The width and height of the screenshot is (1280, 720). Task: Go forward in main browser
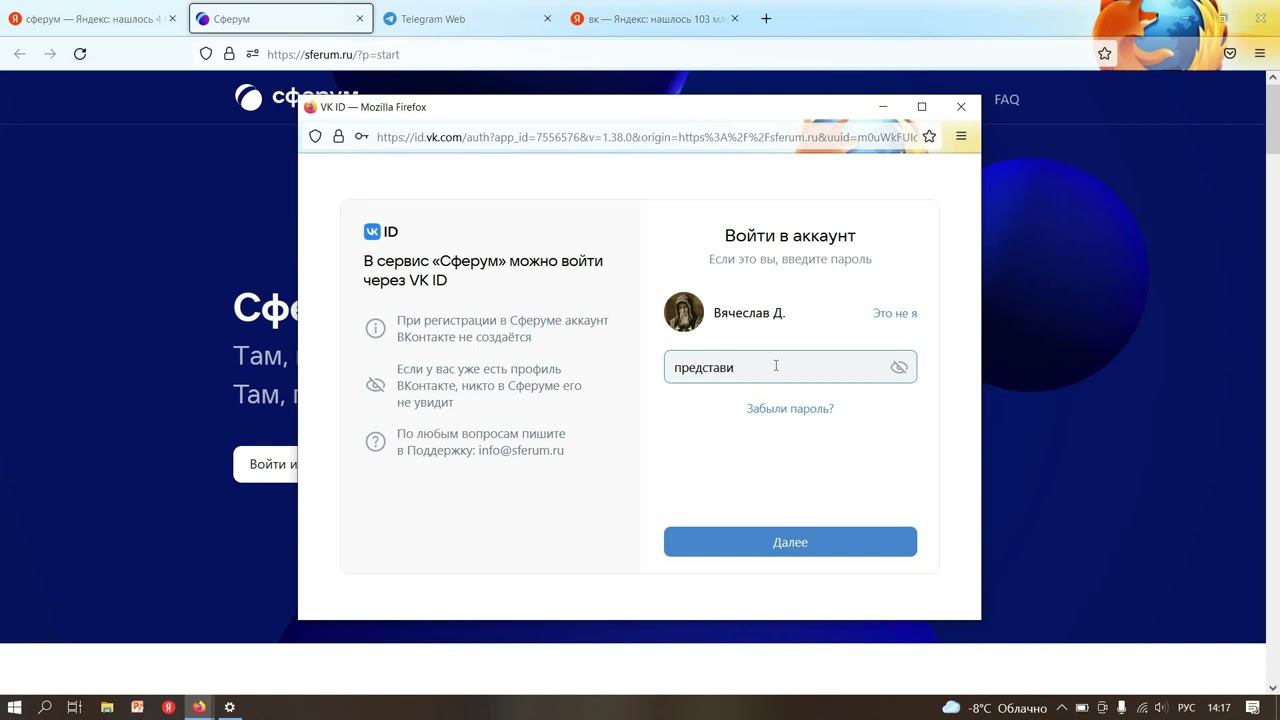tap(50, 54)
